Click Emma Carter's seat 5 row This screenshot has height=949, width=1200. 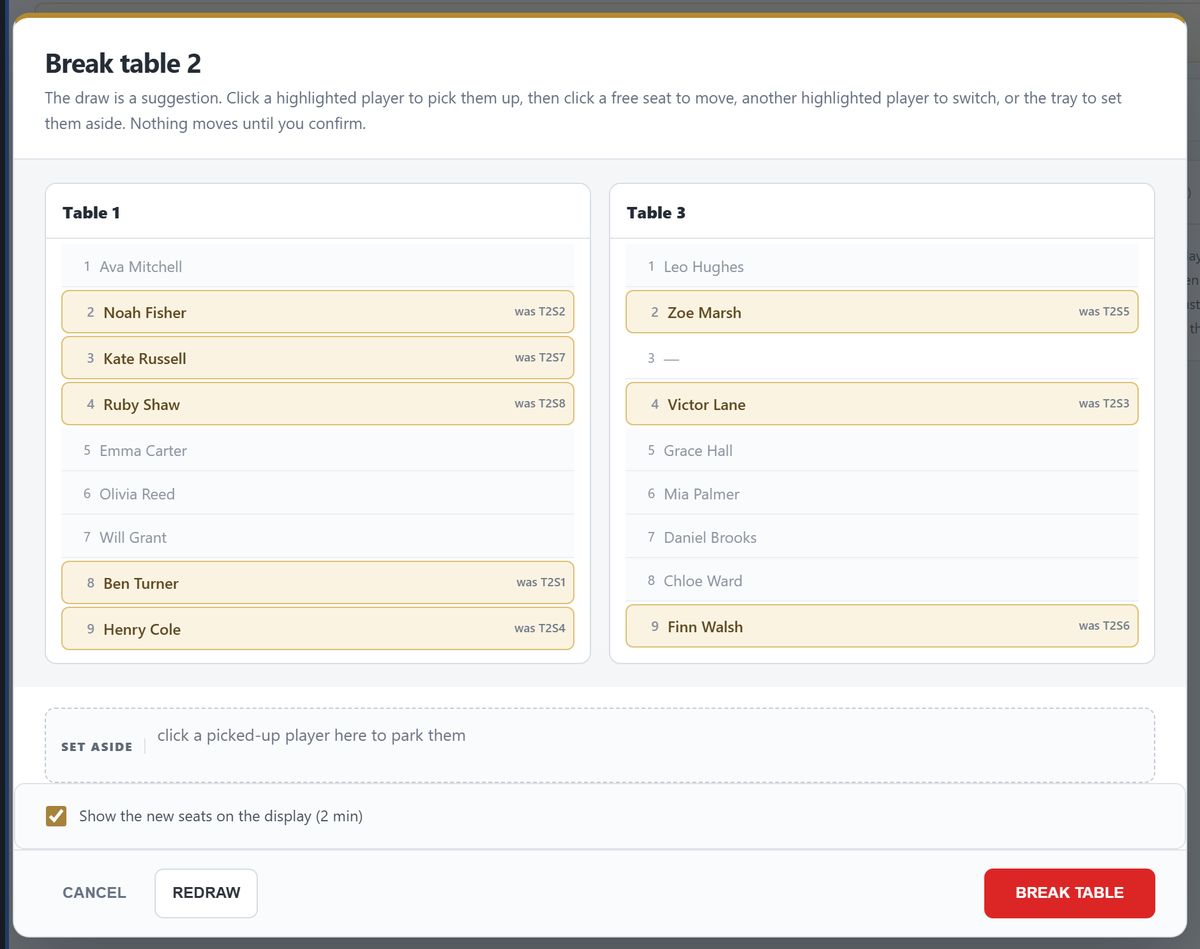(x=318, y=450)
